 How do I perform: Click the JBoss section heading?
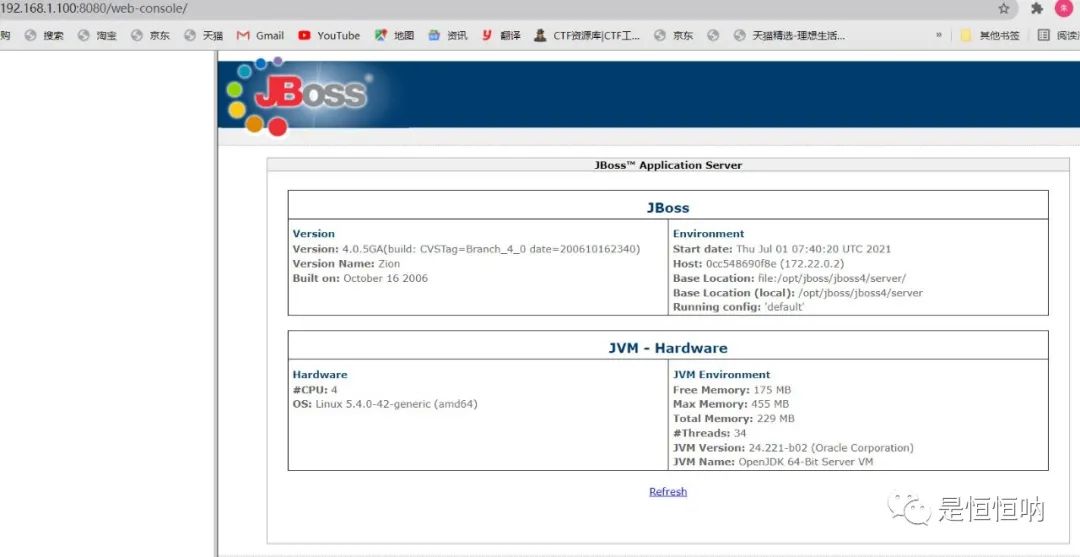[668, 207]
